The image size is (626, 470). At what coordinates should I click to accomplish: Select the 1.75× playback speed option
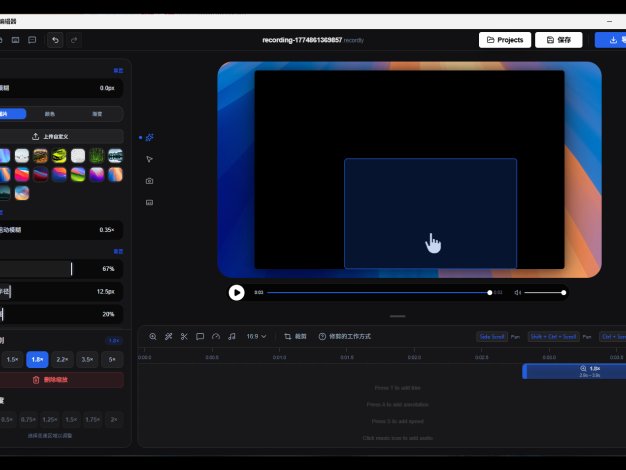(x=93, y=420)
